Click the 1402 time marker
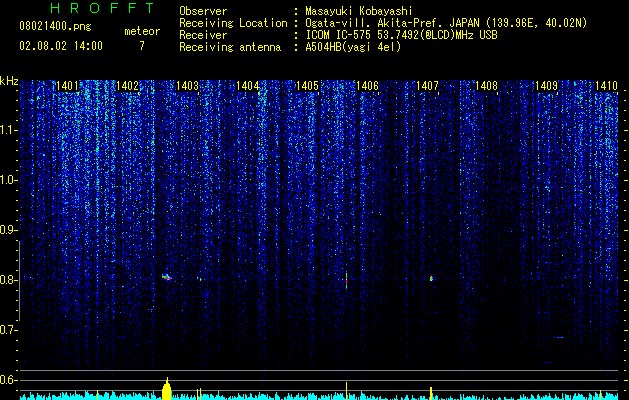 127,86
